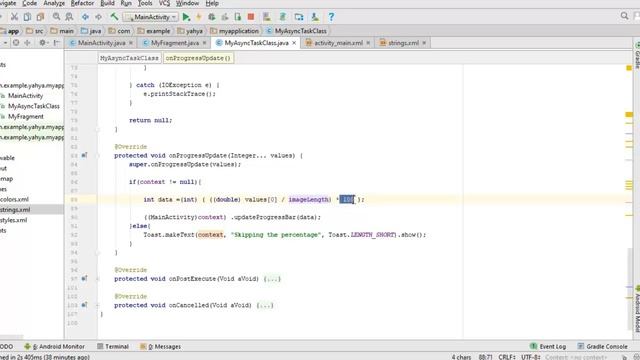Viewport: 640px width, 360px height.
Task: Open the VCS menu
Action: (x=164, y=3)
